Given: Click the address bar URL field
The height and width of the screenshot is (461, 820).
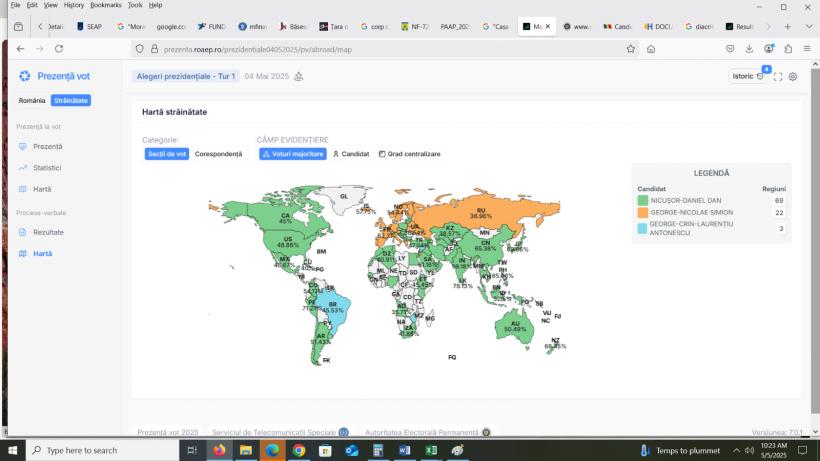Looking at the screenshot, I should (387, 49).
